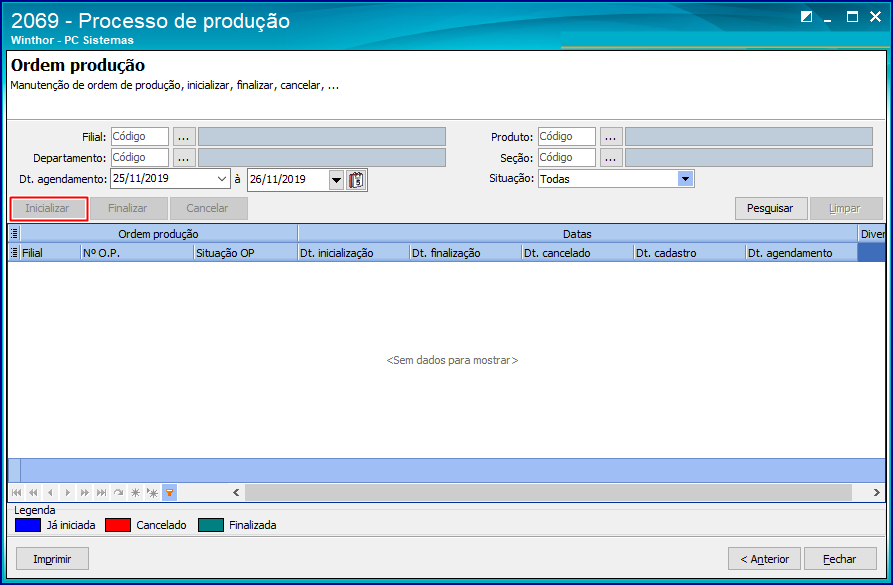
Task: Go back with the Anterior button
Action: click(x=764, y=559)
